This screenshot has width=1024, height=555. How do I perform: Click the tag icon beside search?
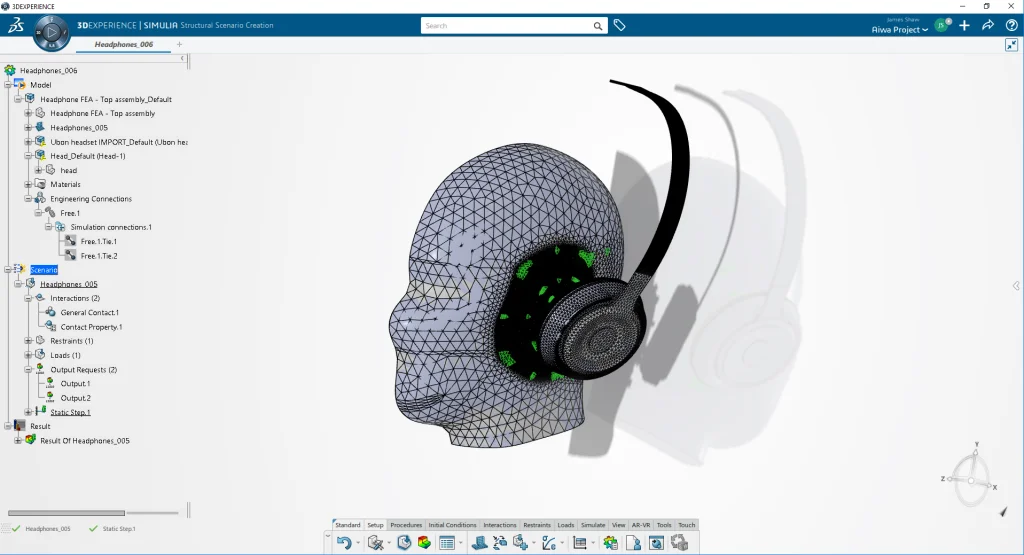[x=619, y=25]
